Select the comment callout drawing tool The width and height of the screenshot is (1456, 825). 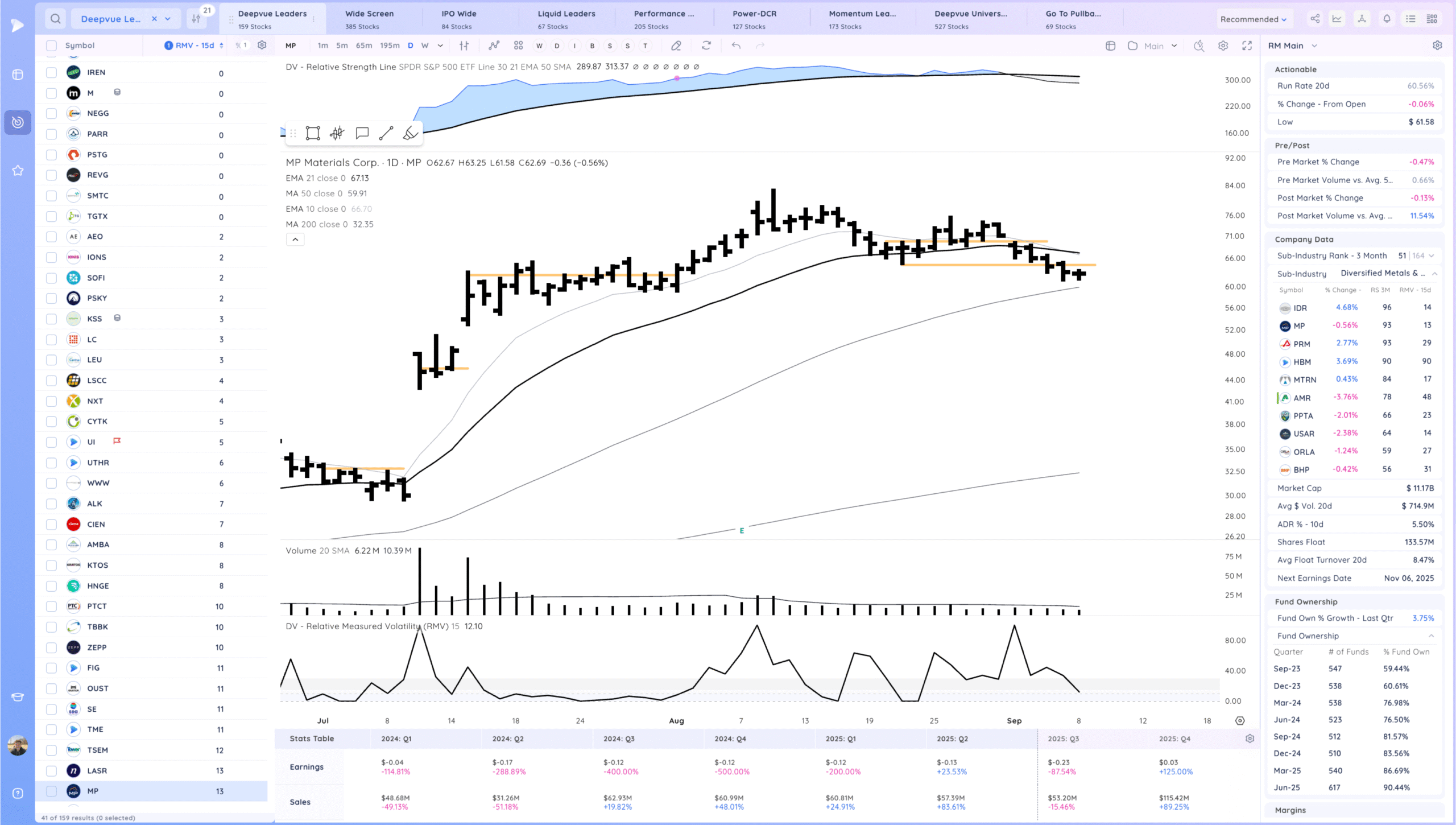(x=362, y=133)
